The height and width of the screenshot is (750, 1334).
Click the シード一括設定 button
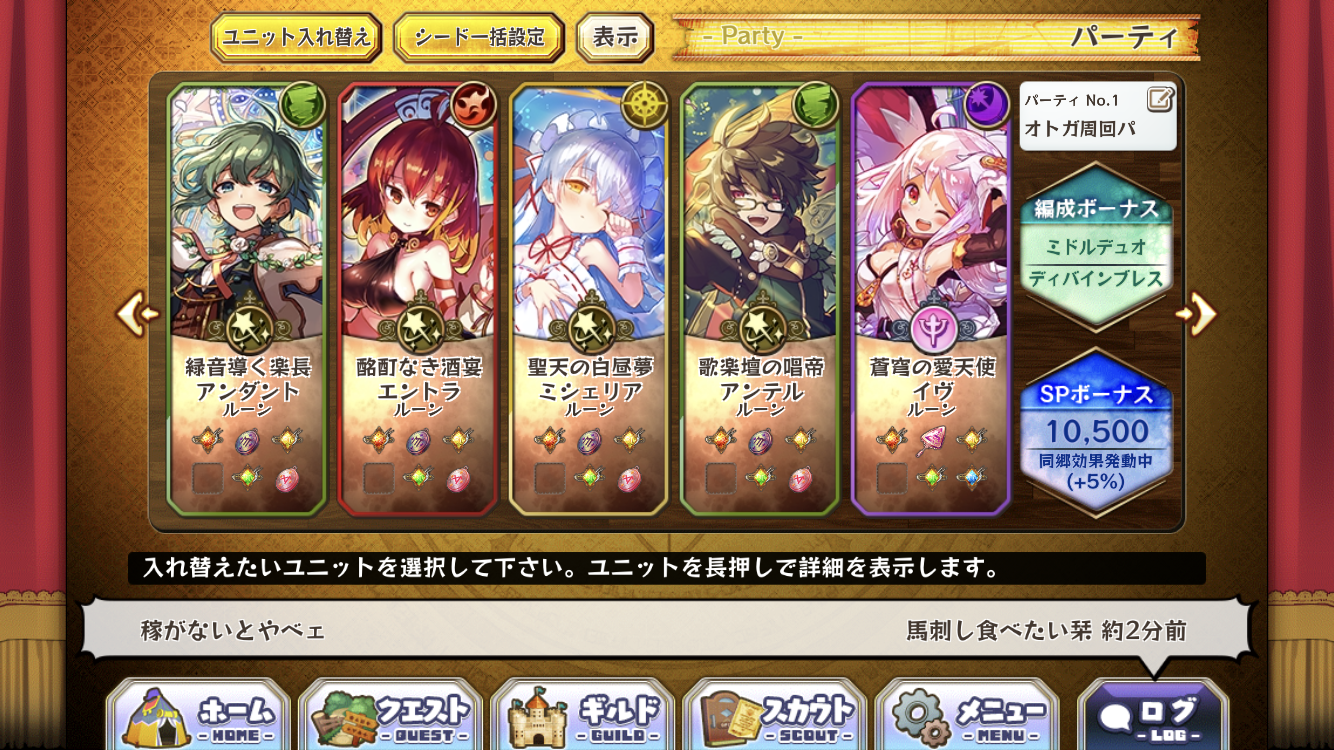479,38
